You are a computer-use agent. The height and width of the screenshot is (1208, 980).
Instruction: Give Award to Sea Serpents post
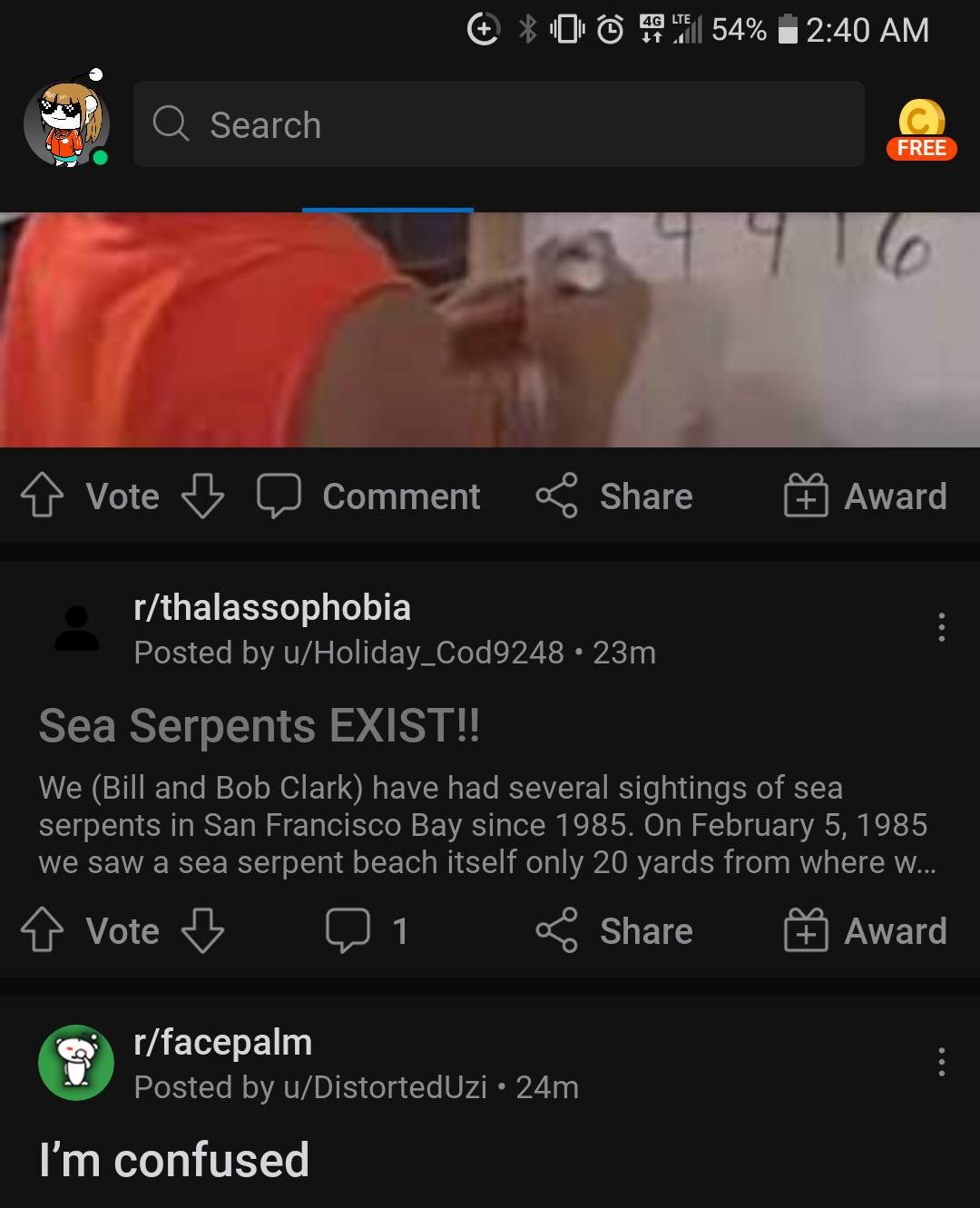[866, 930]
